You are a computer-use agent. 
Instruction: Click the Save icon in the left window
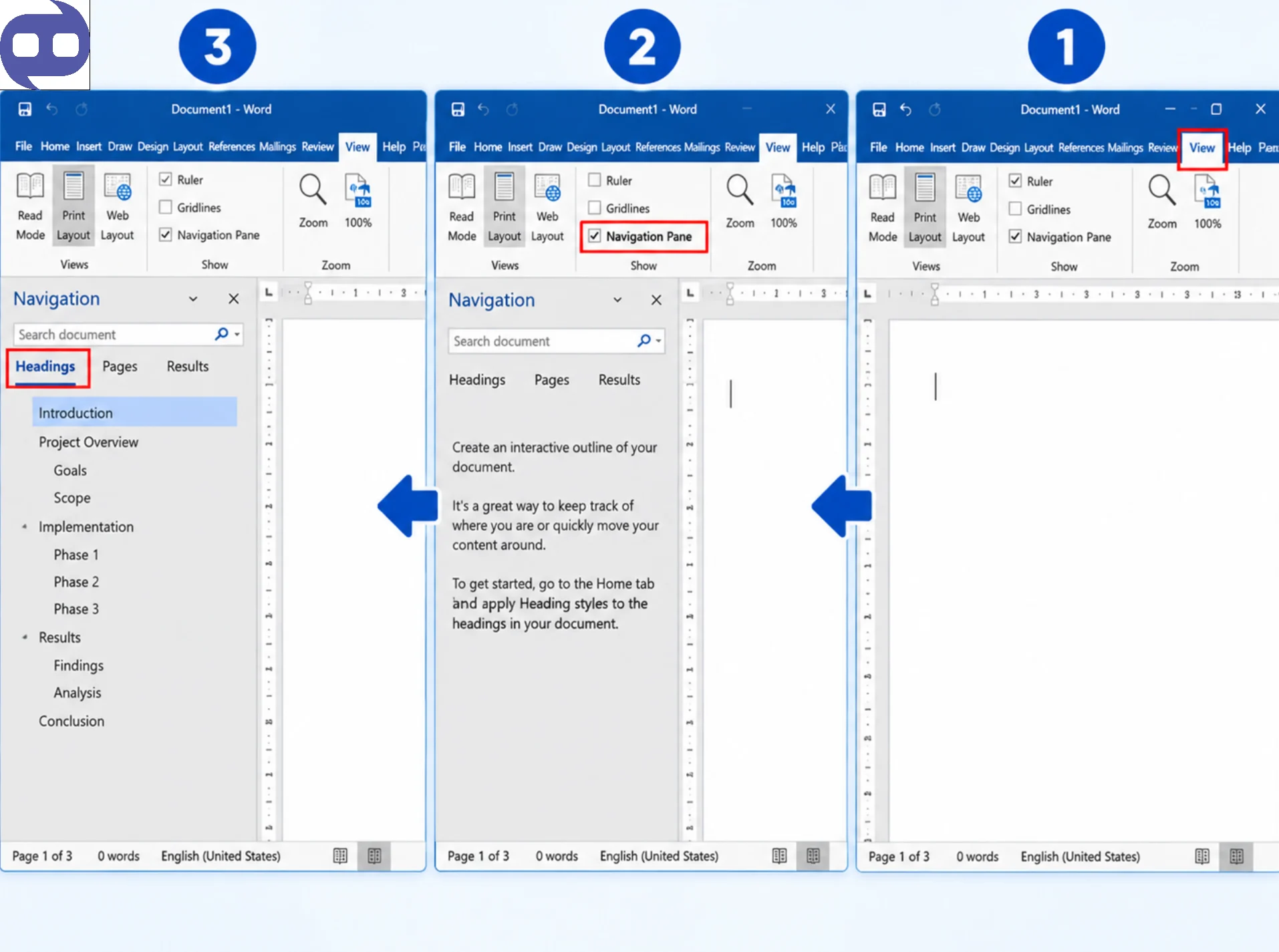[25, 109]
